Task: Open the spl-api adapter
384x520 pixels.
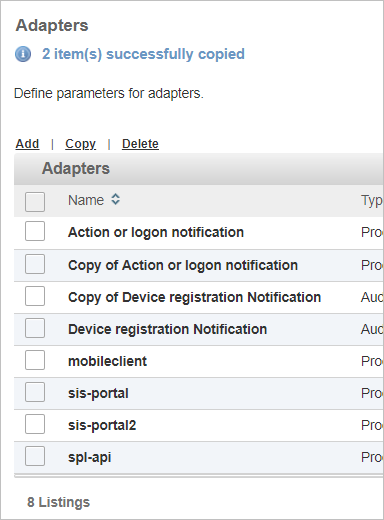Action: pyautogui.click(x=90, y=457)
